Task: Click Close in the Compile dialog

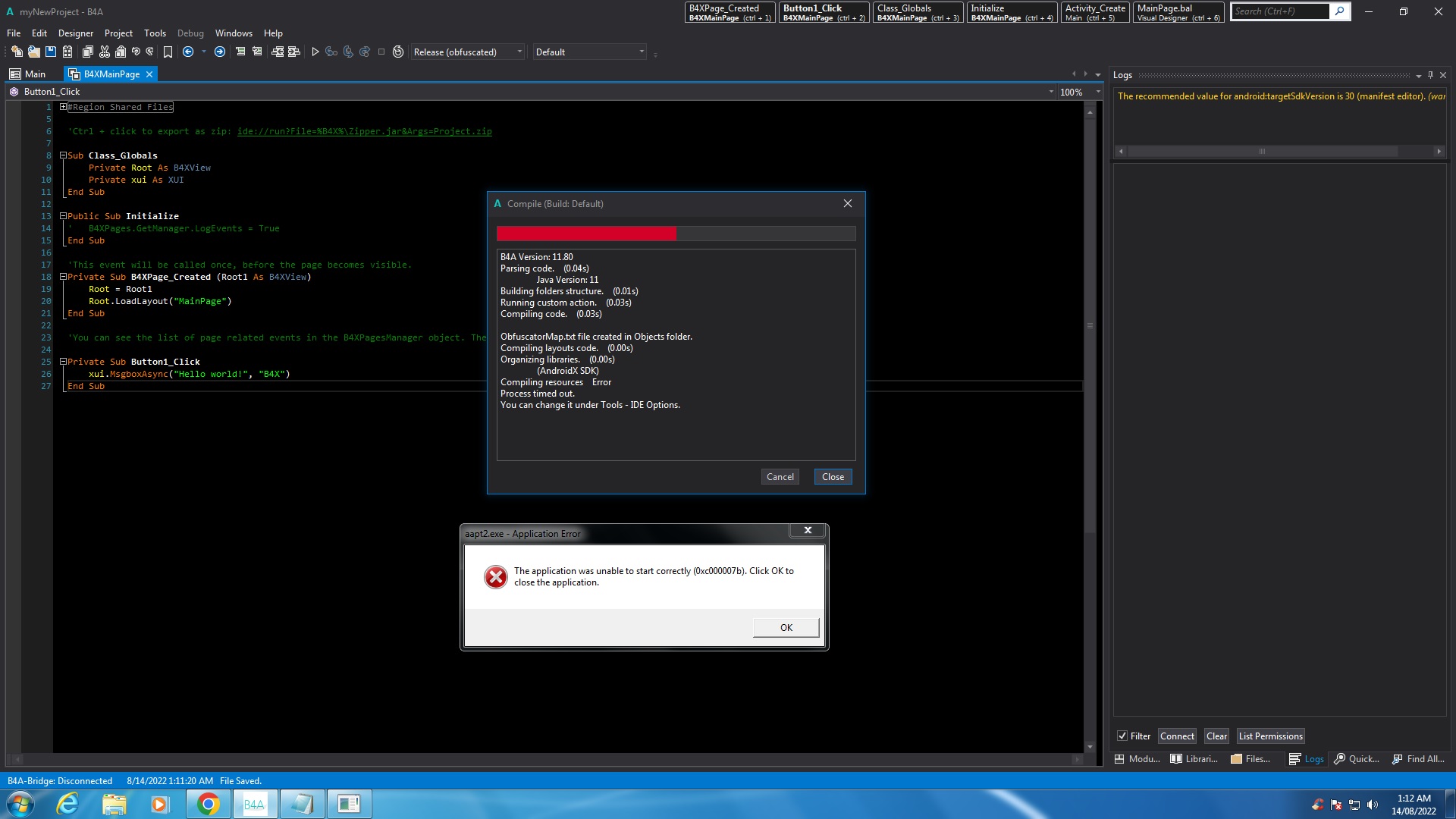Action: (x=833, y=476)
